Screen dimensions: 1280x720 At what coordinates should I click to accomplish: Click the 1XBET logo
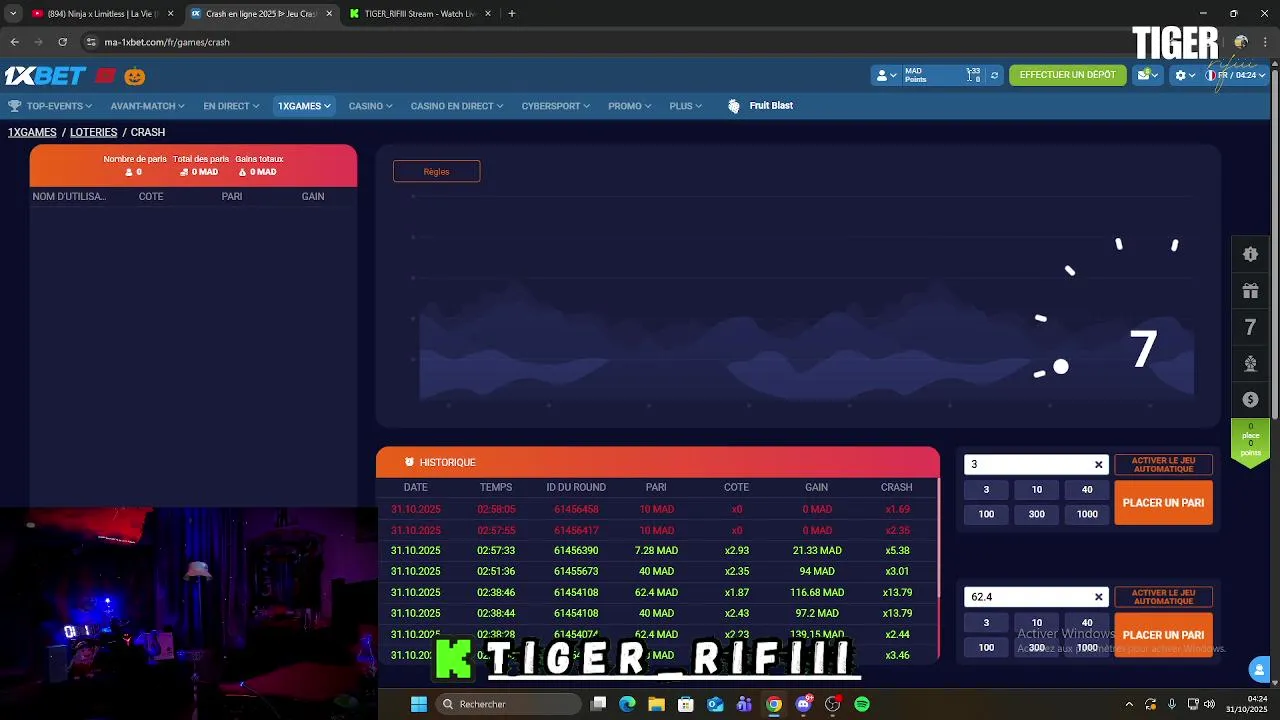point(45,76)
